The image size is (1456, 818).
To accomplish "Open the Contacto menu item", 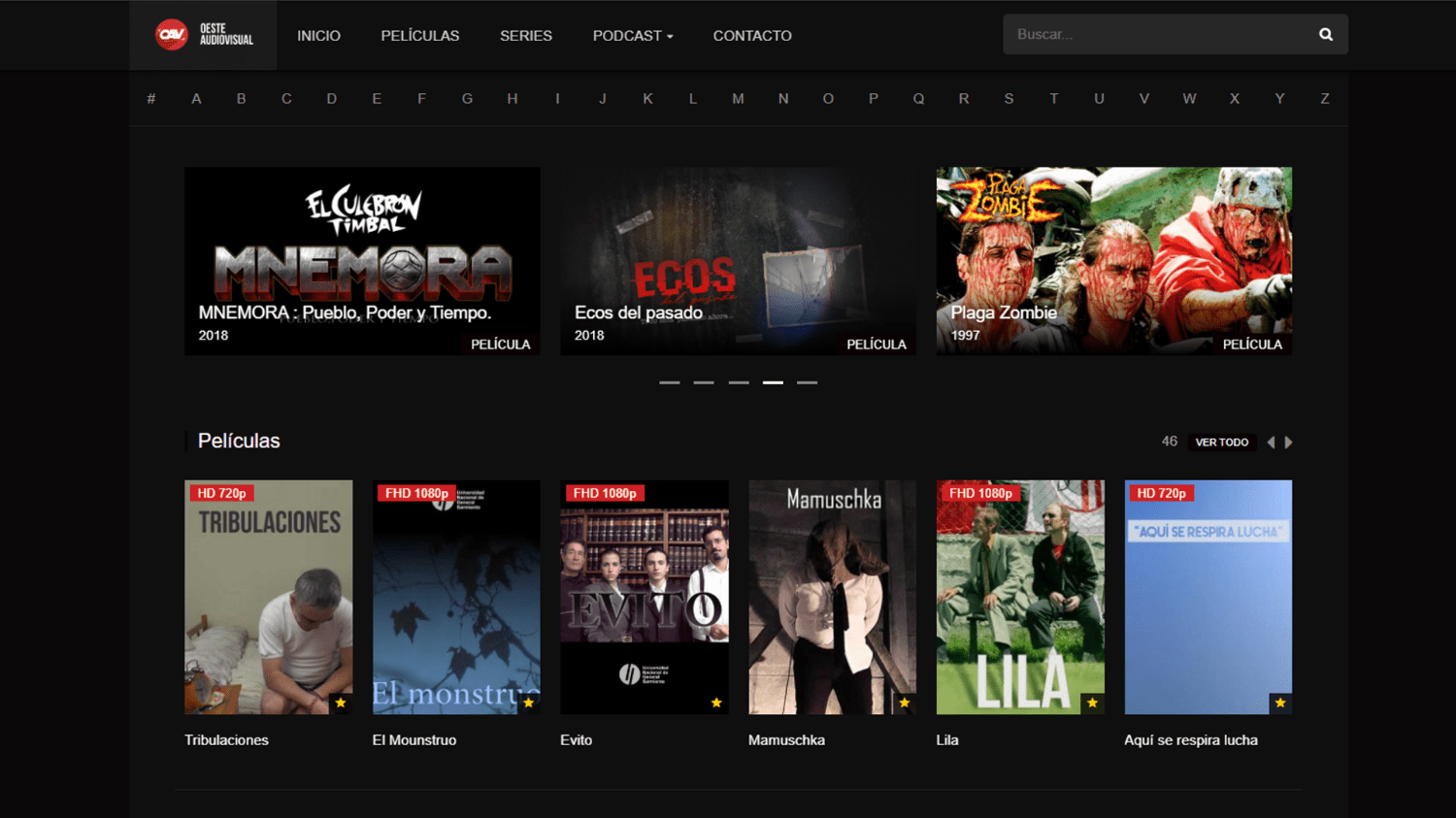I will (752, 36).
